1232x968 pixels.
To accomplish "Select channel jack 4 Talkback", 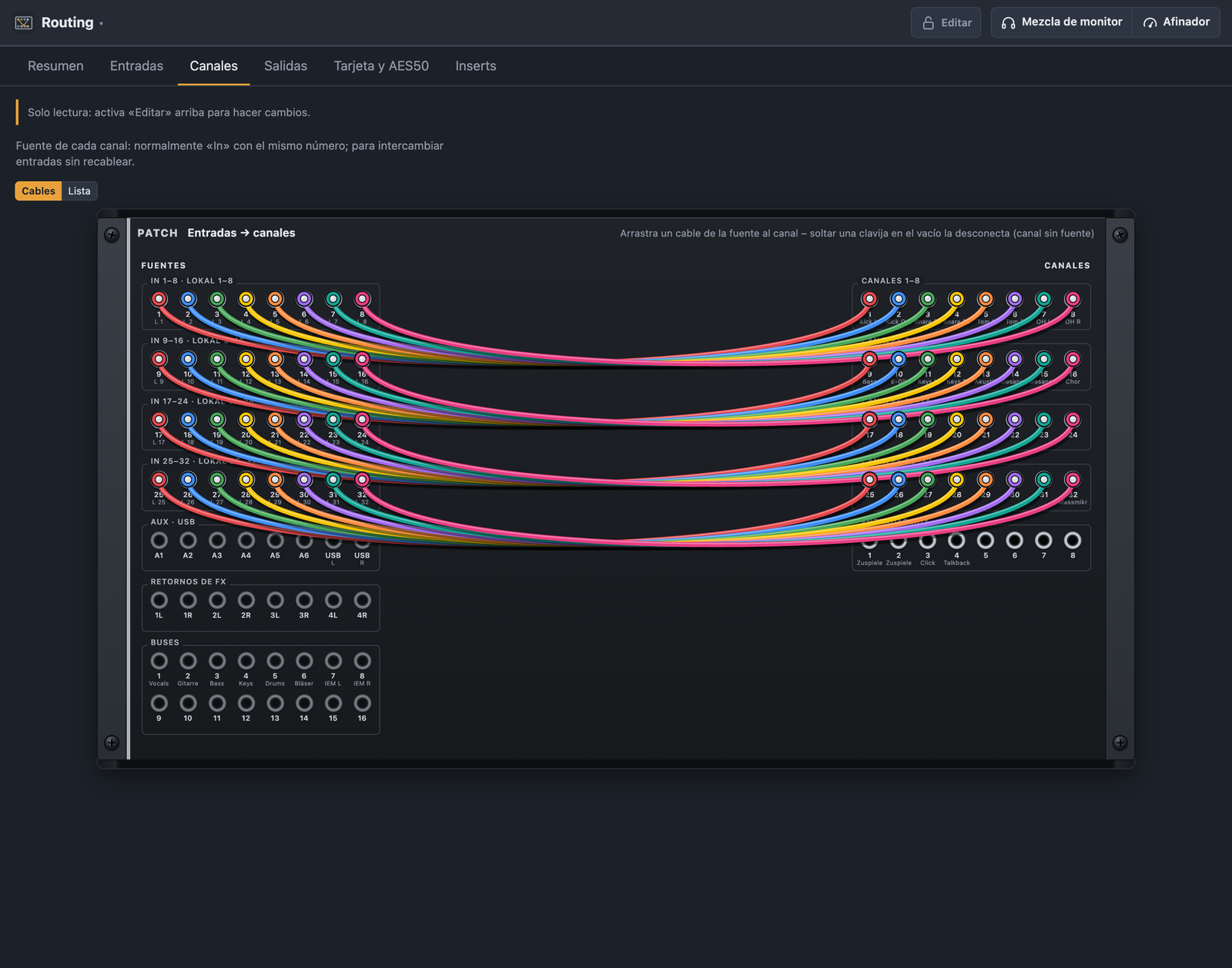I will (956, 541).
